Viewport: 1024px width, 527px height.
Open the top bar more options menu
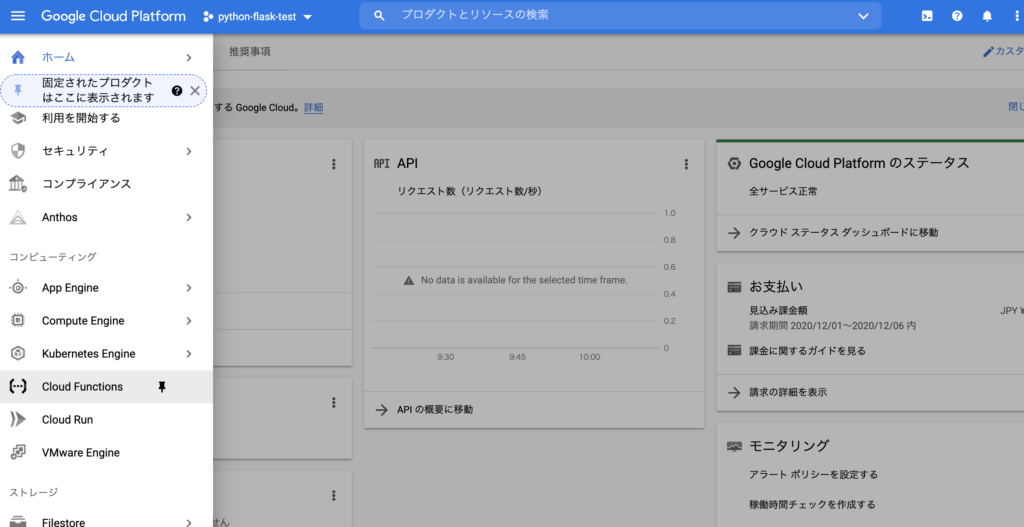click(x=1017, y=16)
